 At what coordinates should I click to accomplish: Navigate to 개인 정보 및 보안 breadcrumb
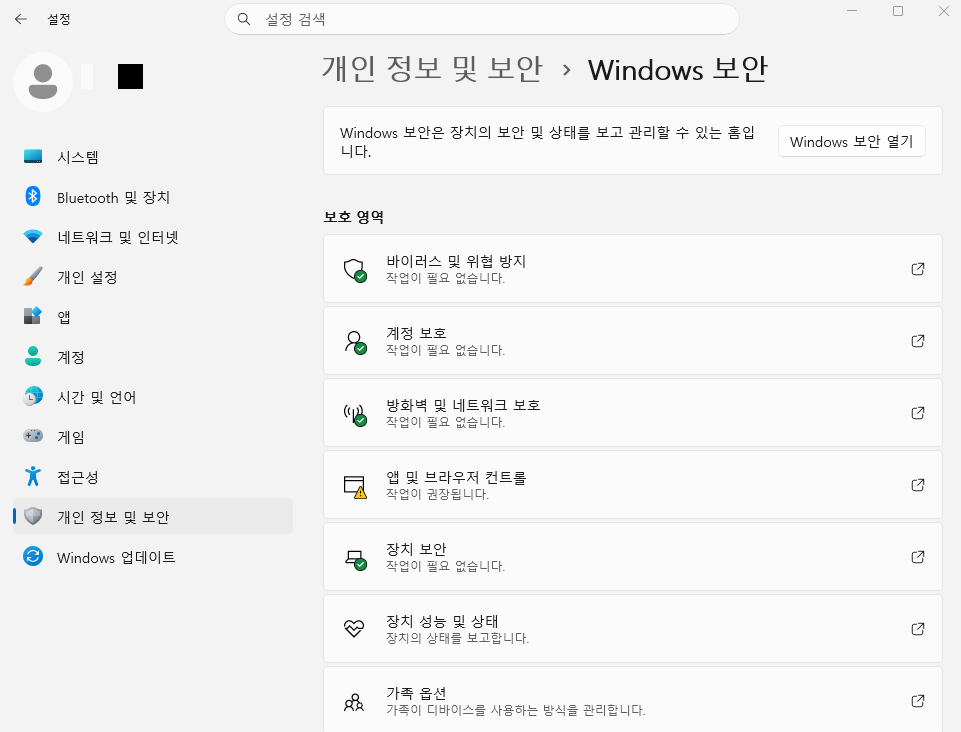pos(433,68)
